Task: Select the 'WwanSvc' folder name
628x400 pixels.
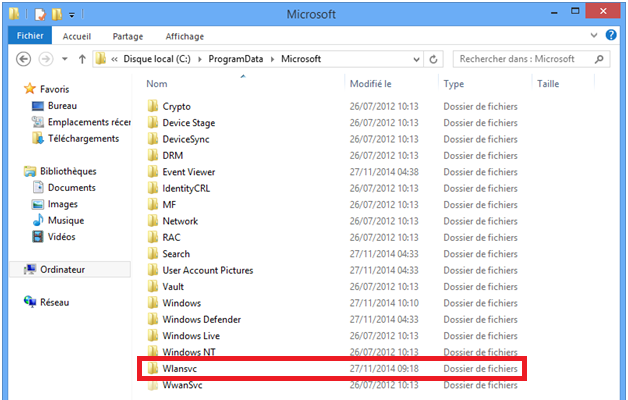Action: coord(182,385)
